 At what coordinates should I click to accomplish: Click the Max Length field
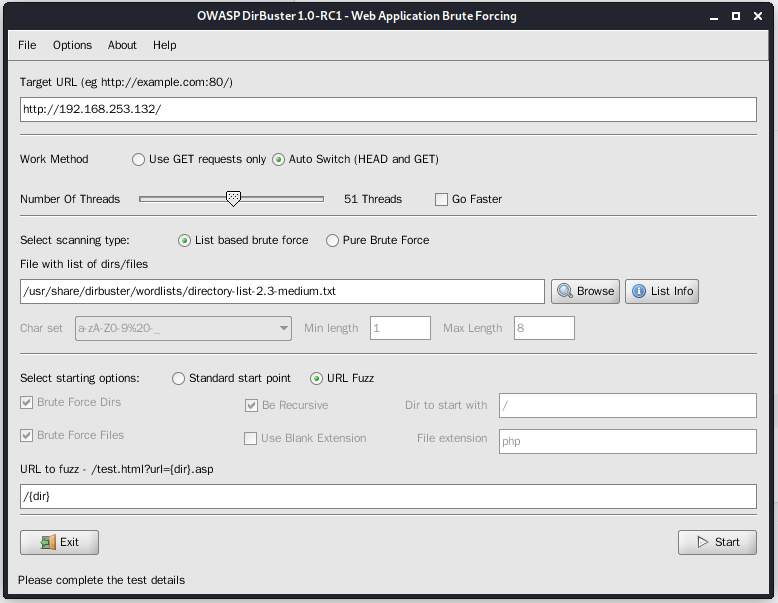point(544,328)
